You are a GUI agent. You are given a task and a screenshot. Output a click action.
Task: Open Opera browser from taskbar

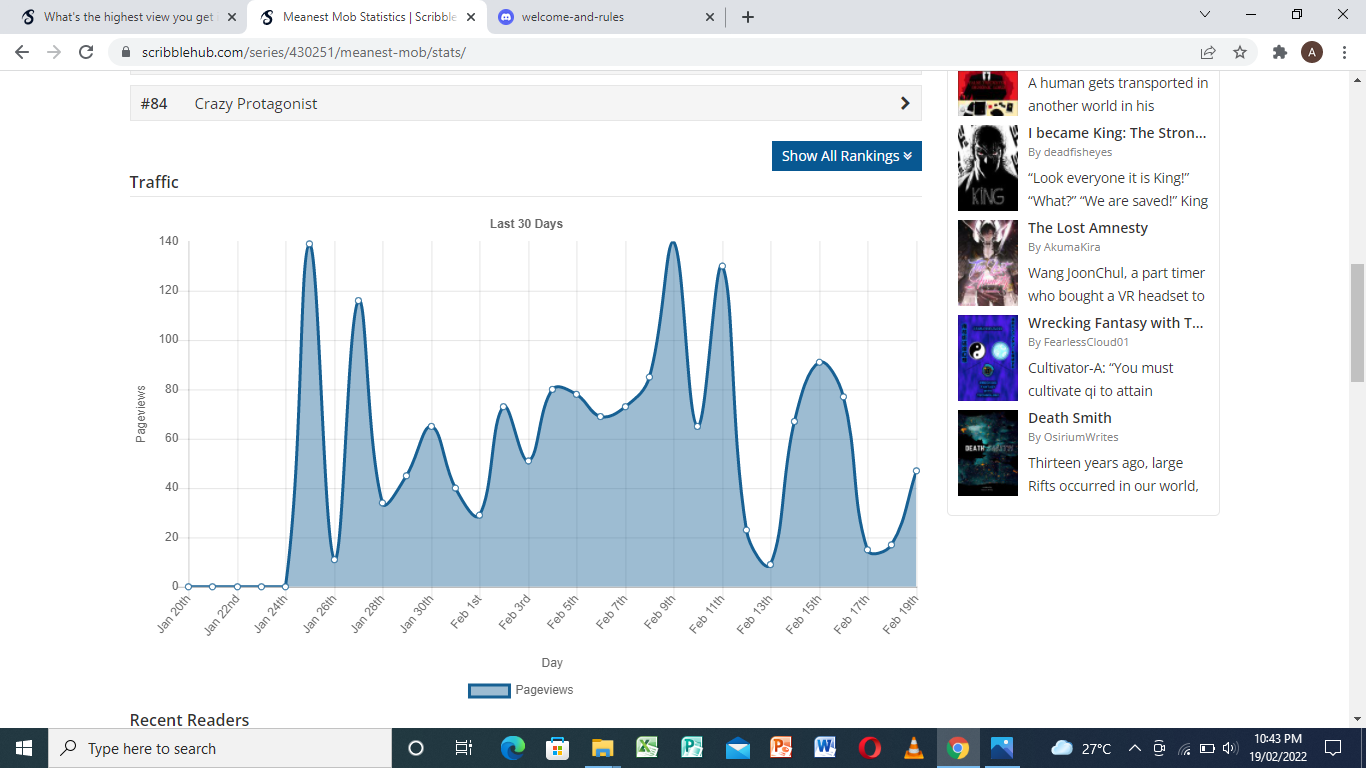(x=869, y=748)
